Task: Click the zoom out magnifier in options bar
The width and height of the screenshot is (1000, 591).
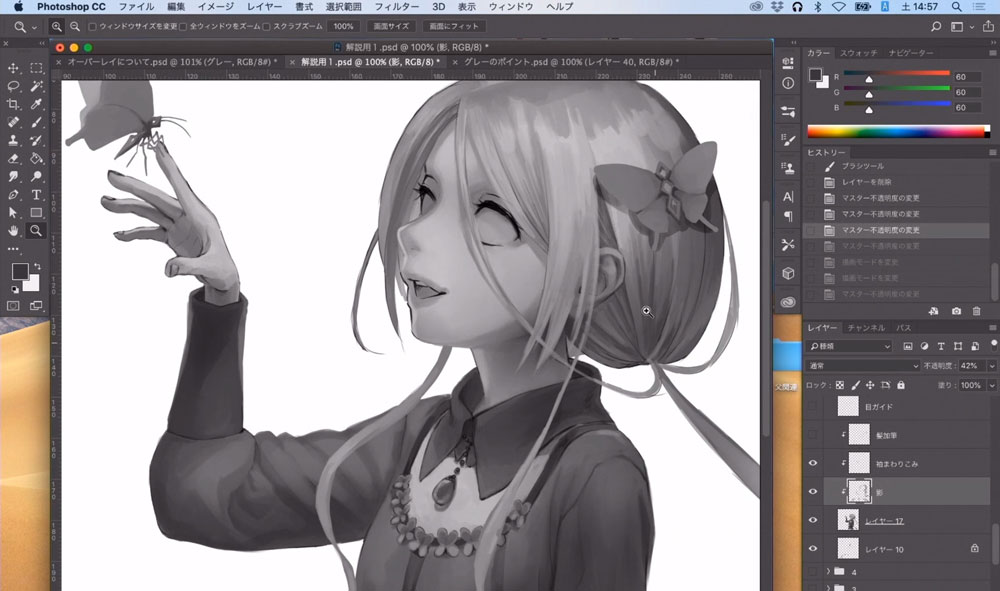Action: coord(75,26)
